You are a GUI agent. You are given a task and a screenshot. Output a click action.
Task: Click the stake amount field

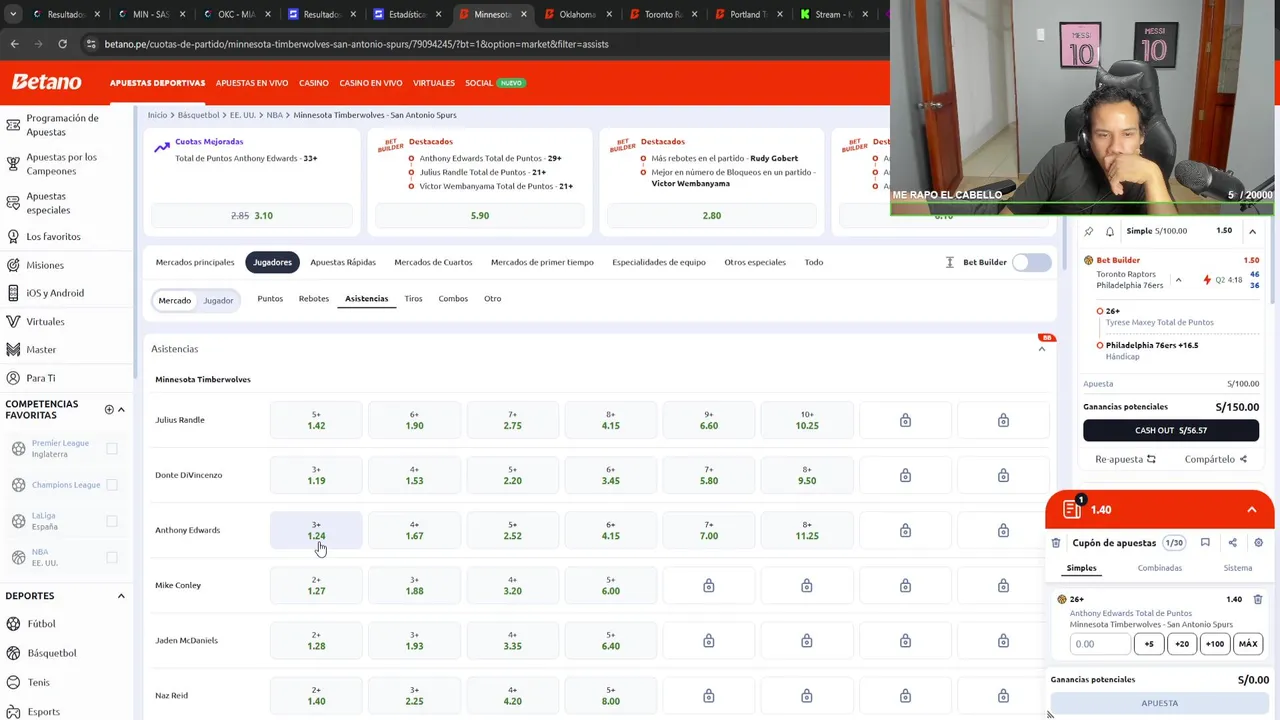pyautogui.click(x=1100, y=644)
